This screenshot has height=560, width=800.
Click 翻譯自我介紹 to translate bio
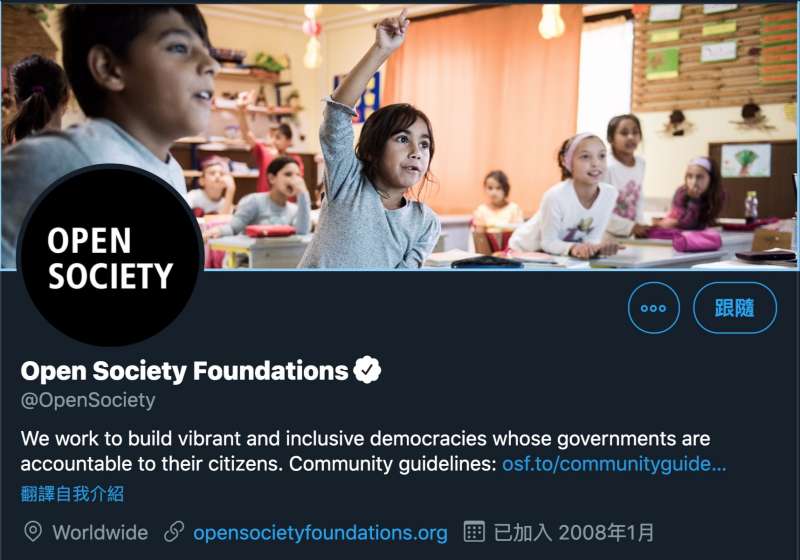pyautogui.click(x=72, y=494)
